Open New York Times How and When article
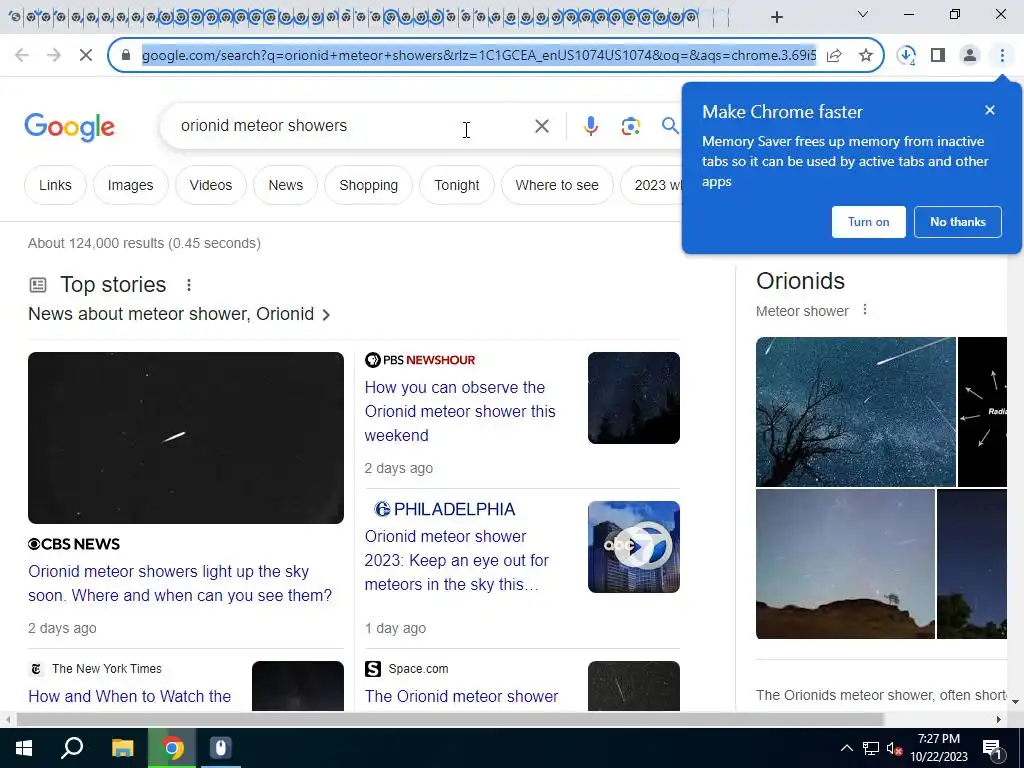 click(x=129, y=696)
